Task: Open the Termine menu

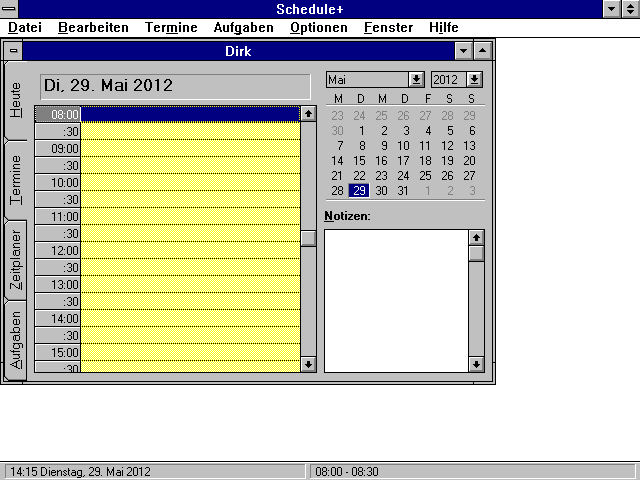Action: click(x=171, y=28)
